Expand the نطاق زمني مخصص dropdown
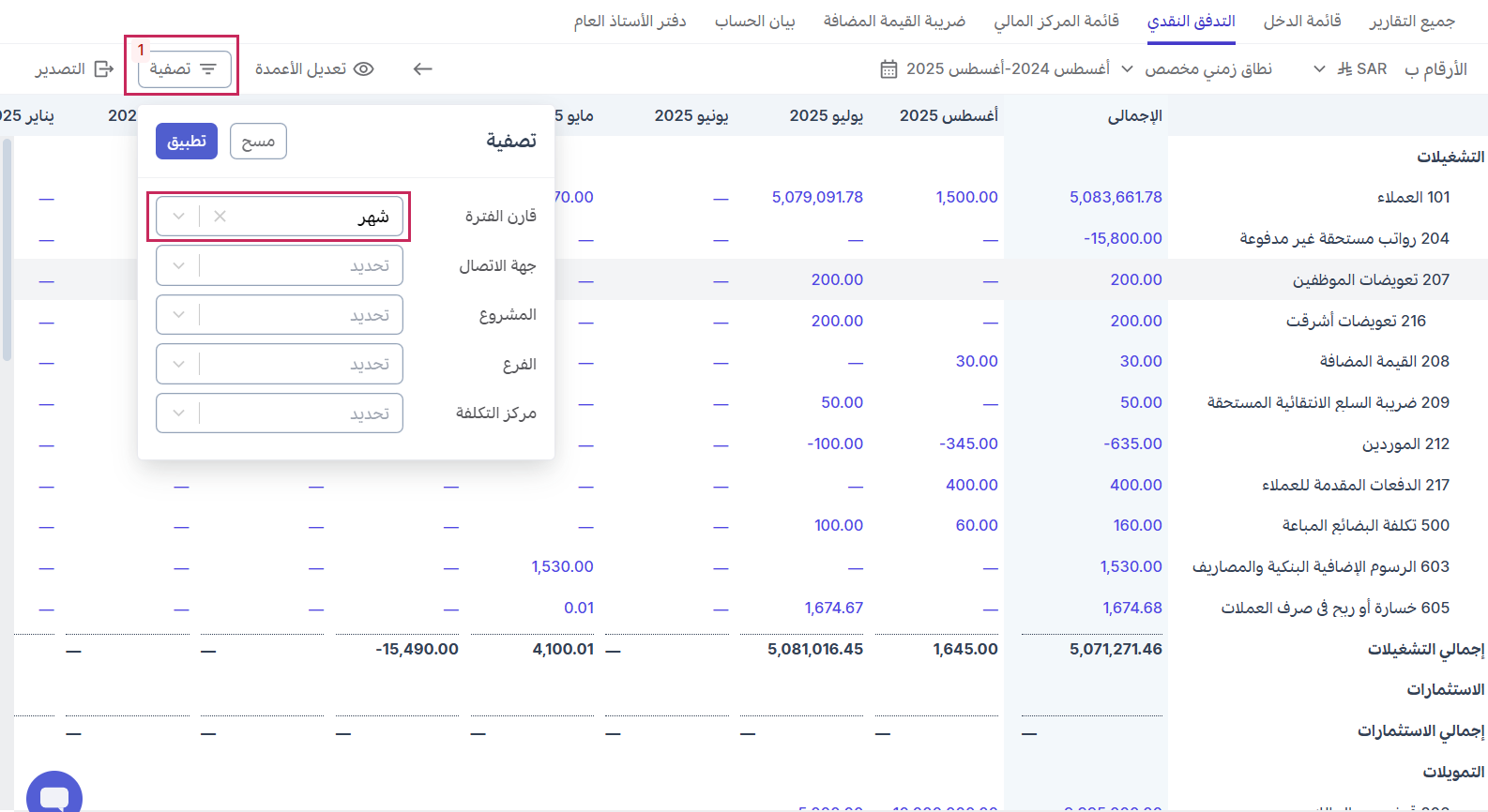 tap(1127, 69)
